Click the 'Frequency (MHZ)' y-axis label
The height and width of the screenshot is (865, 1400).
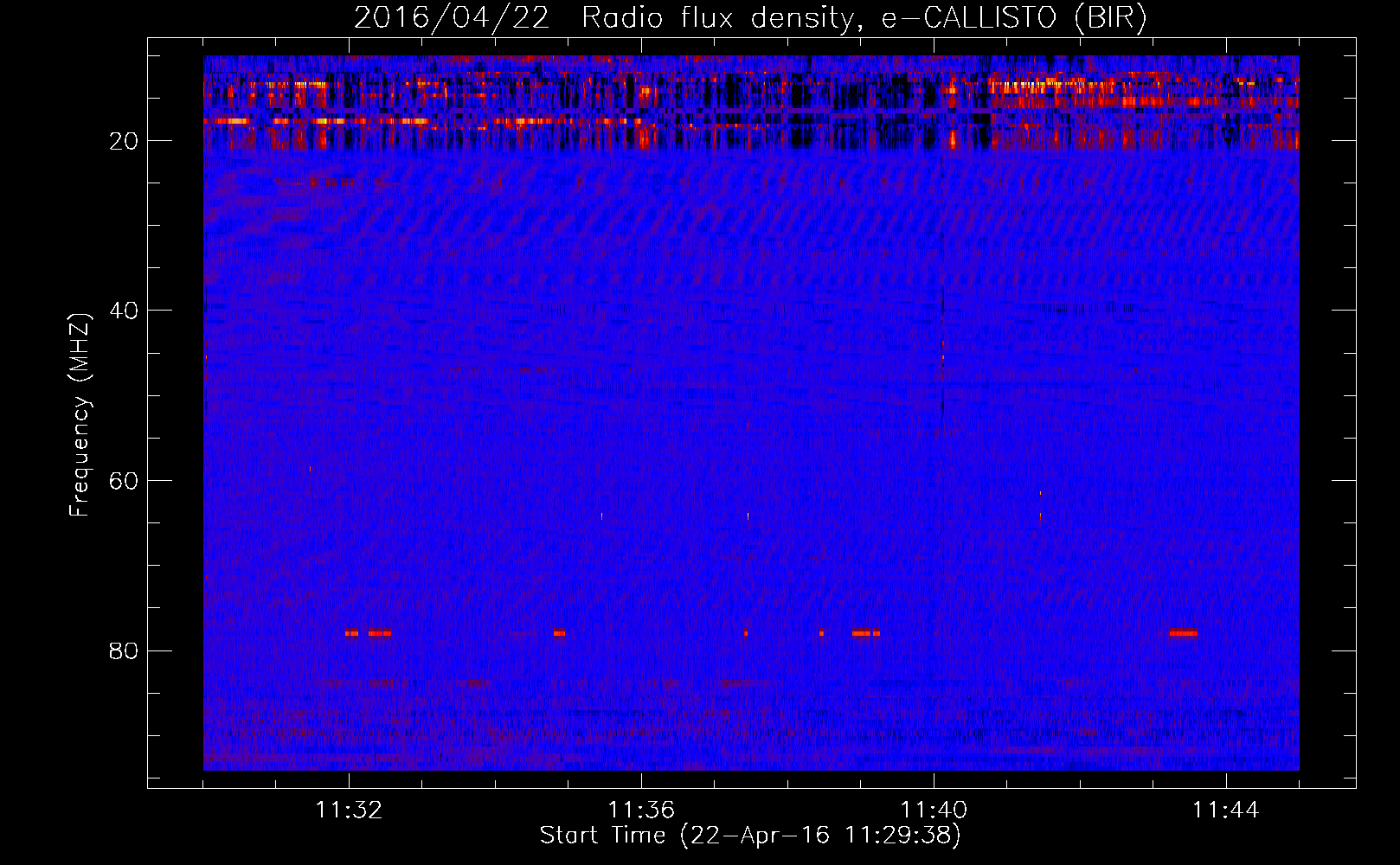(x=80, y=415)
